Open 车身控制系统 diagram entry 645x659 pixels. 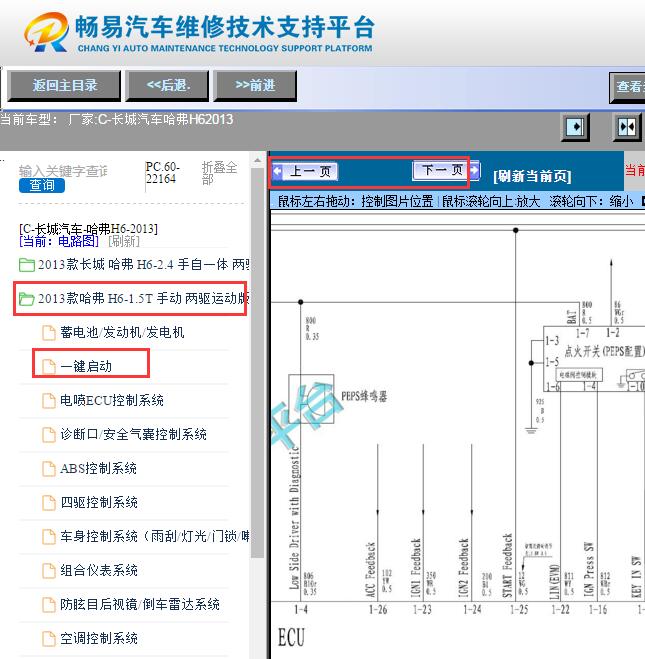pyautogui.click(x=155, y=536)
